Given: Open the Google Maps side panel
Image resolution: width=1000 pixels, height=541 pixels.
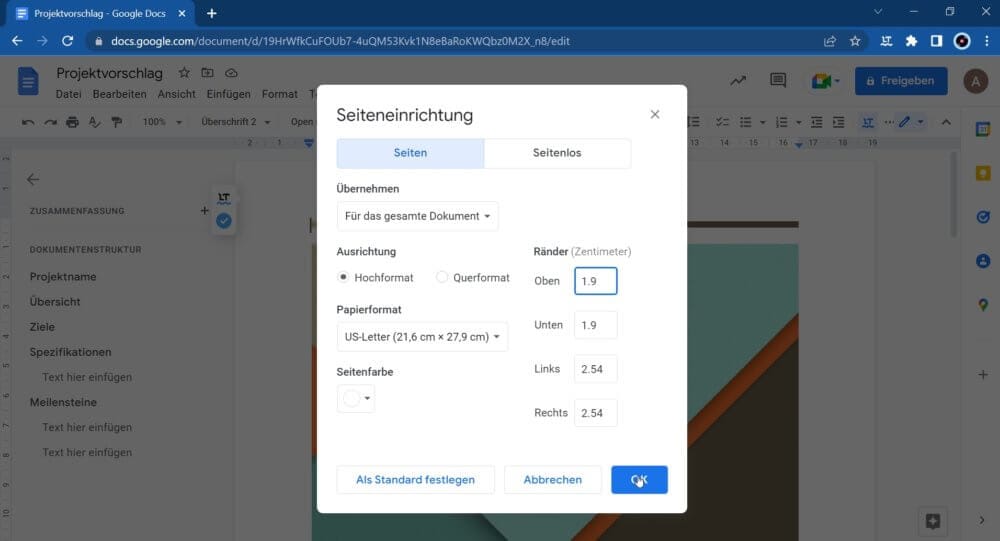Looking at the screenshot, I should 983,305.
